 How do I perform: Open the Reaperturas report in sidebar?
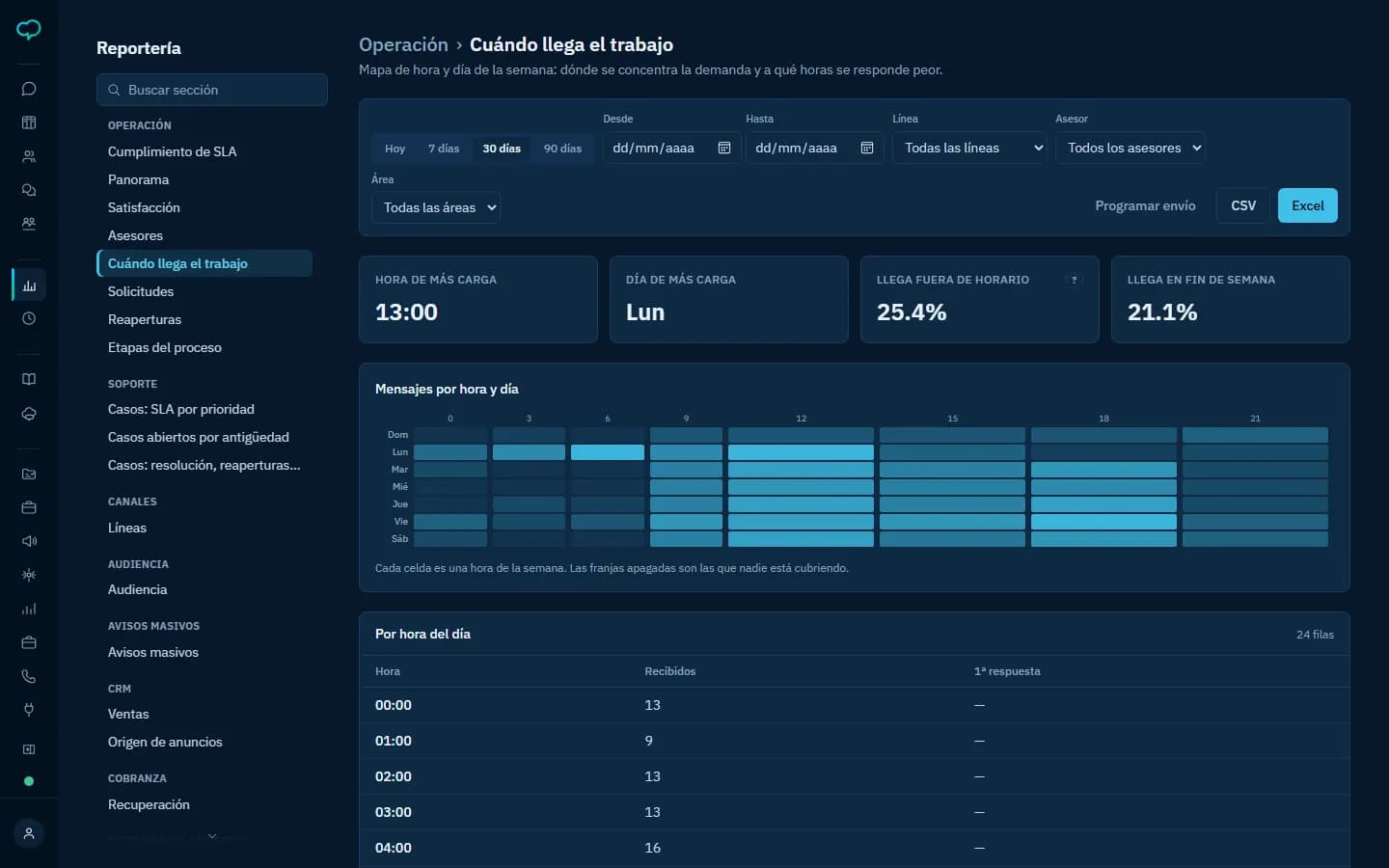pyautogui.click(x=145, y=319)
